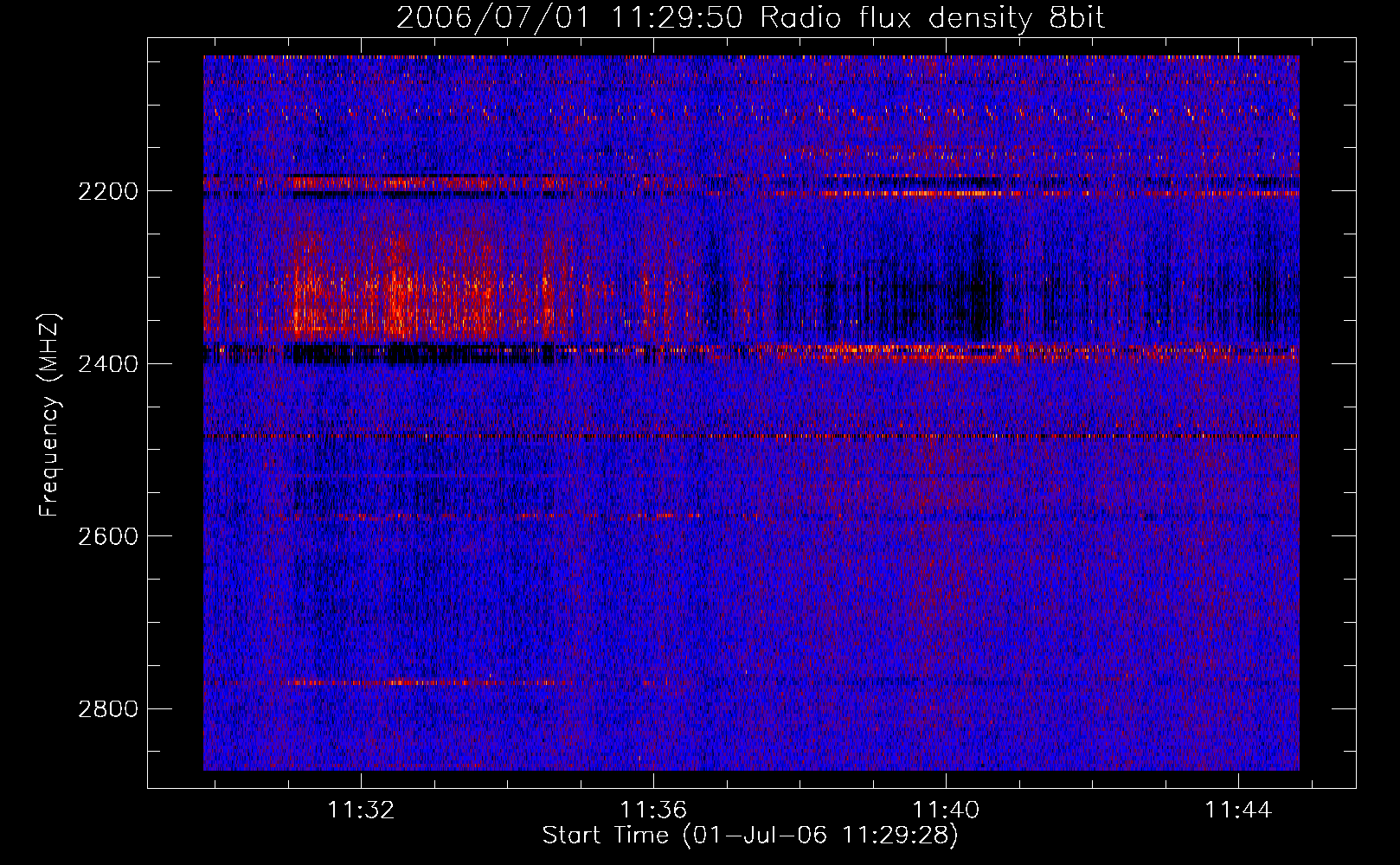The image size is (1400, 865).
Task: Click the 2800 frequency tick label
Action: pos(108,709)
